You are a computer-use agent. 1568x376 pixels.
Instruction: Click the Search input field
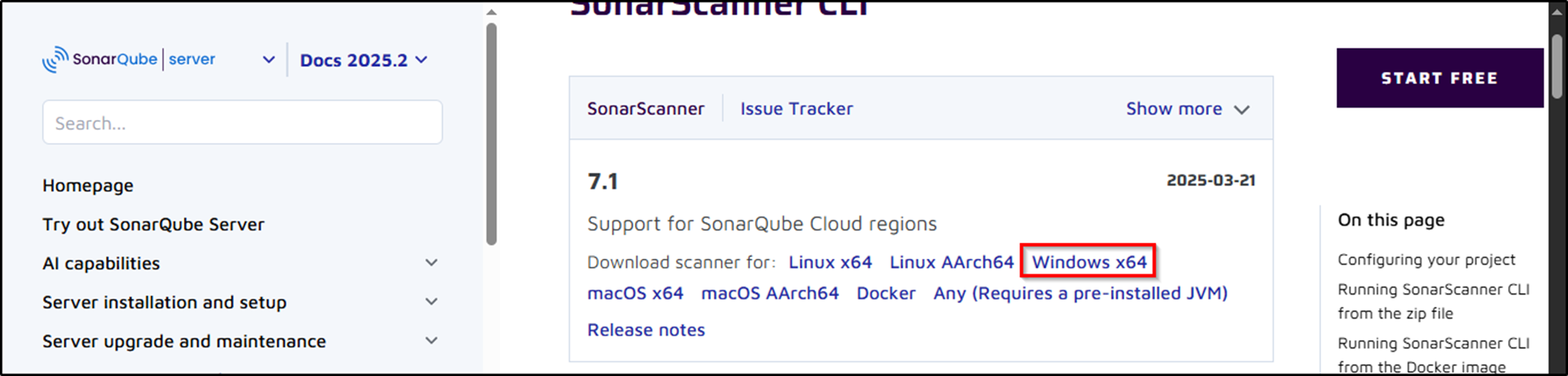(242, 122)
